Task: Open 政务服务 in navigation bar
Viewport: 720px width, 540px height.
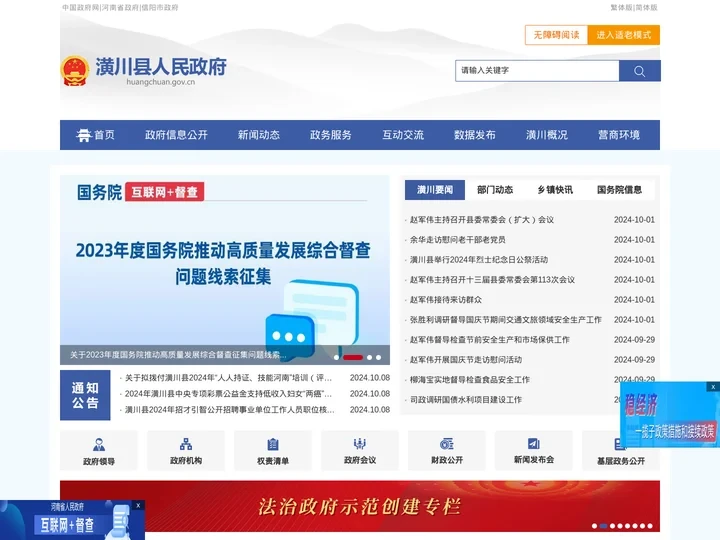Action: tap(331, 135)
